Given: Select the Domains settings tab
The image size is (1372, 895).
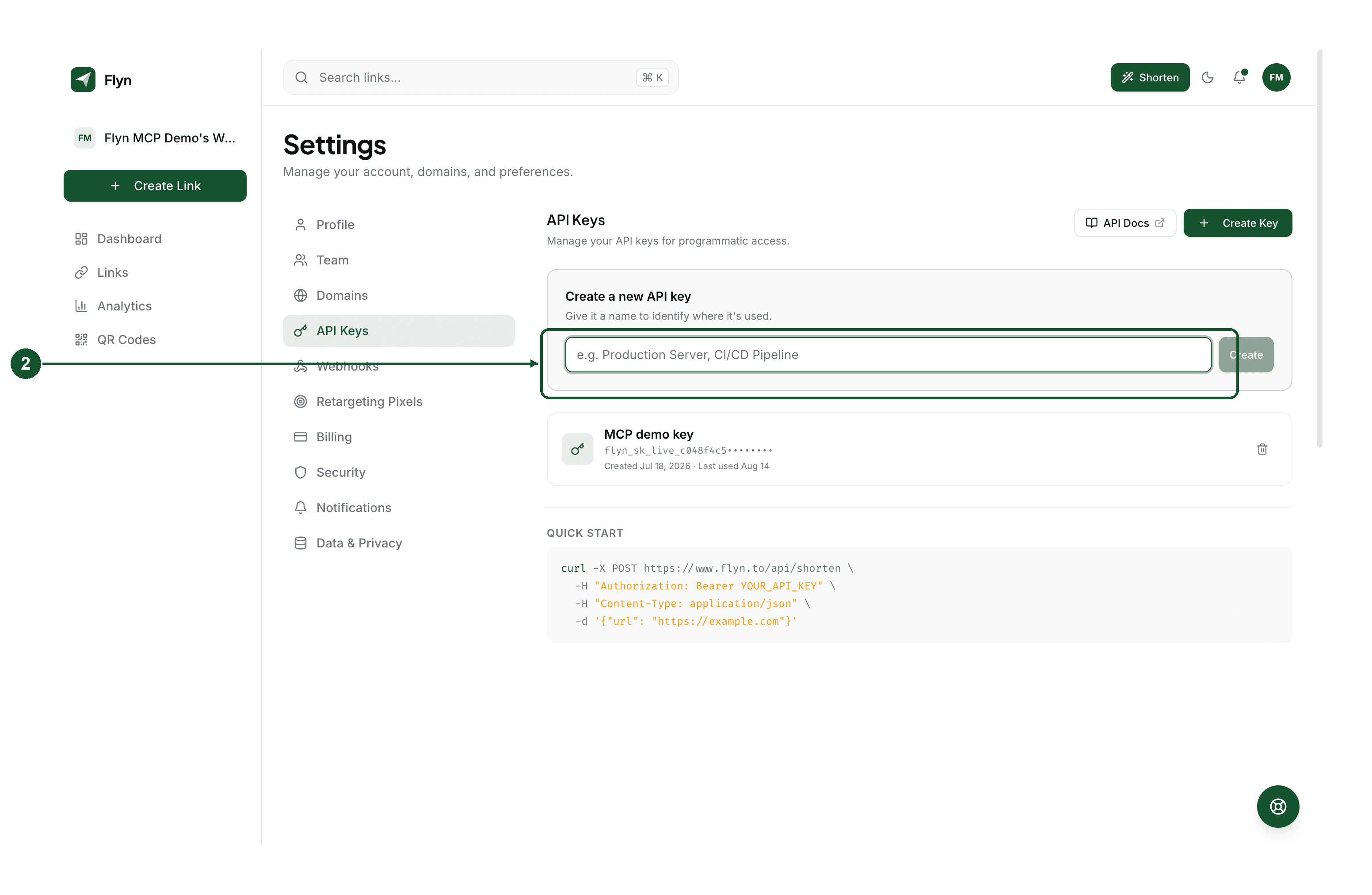Looking at the screenshot, I should (398, 295).
